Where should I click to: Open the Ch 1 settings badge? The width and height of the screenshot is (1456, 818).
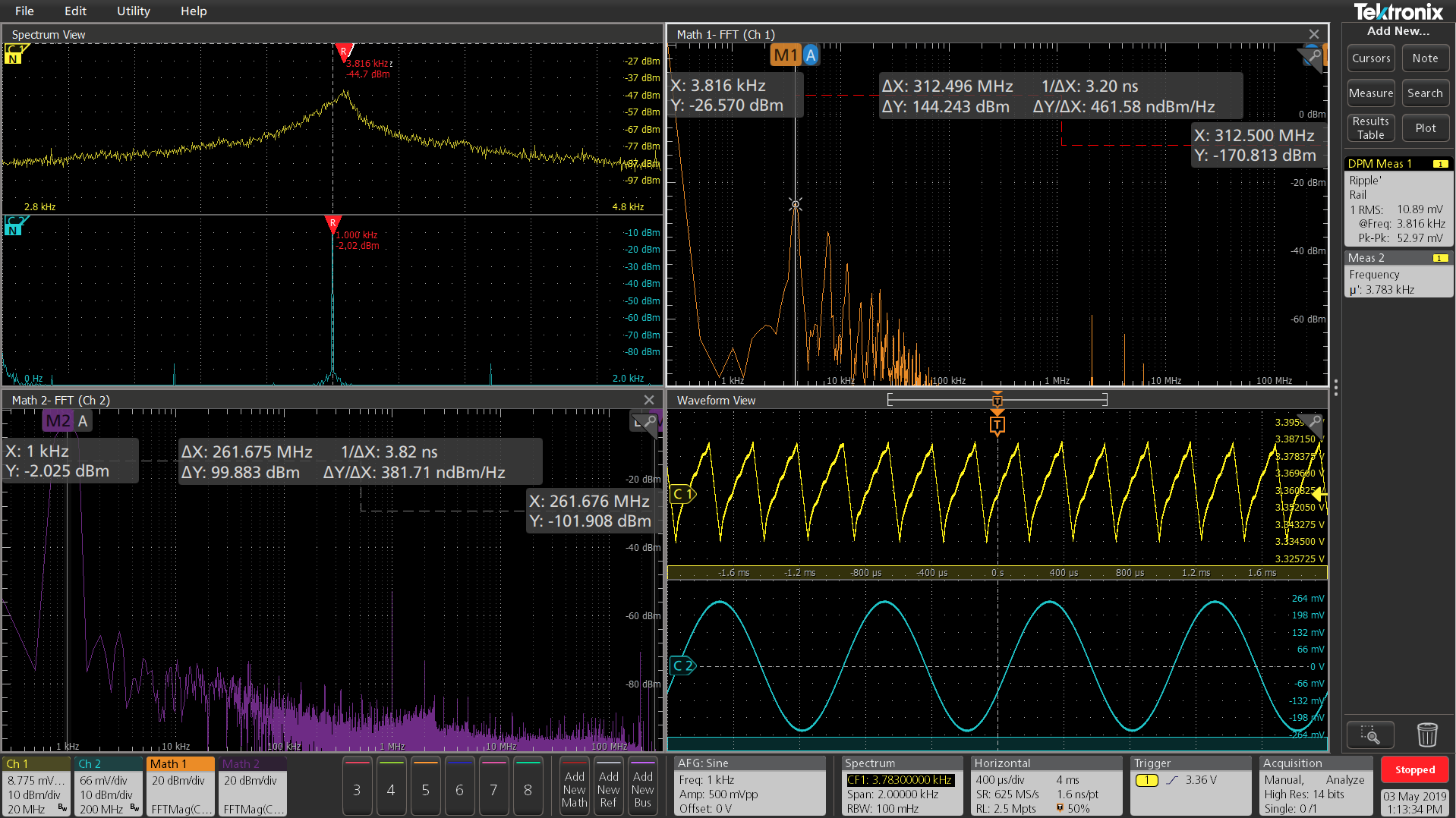tap(36, 786)
